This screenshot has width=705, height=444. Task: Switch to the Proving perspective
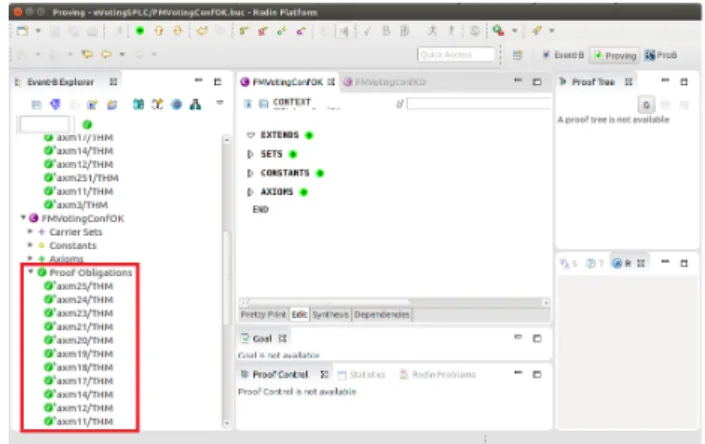point(615,55)
